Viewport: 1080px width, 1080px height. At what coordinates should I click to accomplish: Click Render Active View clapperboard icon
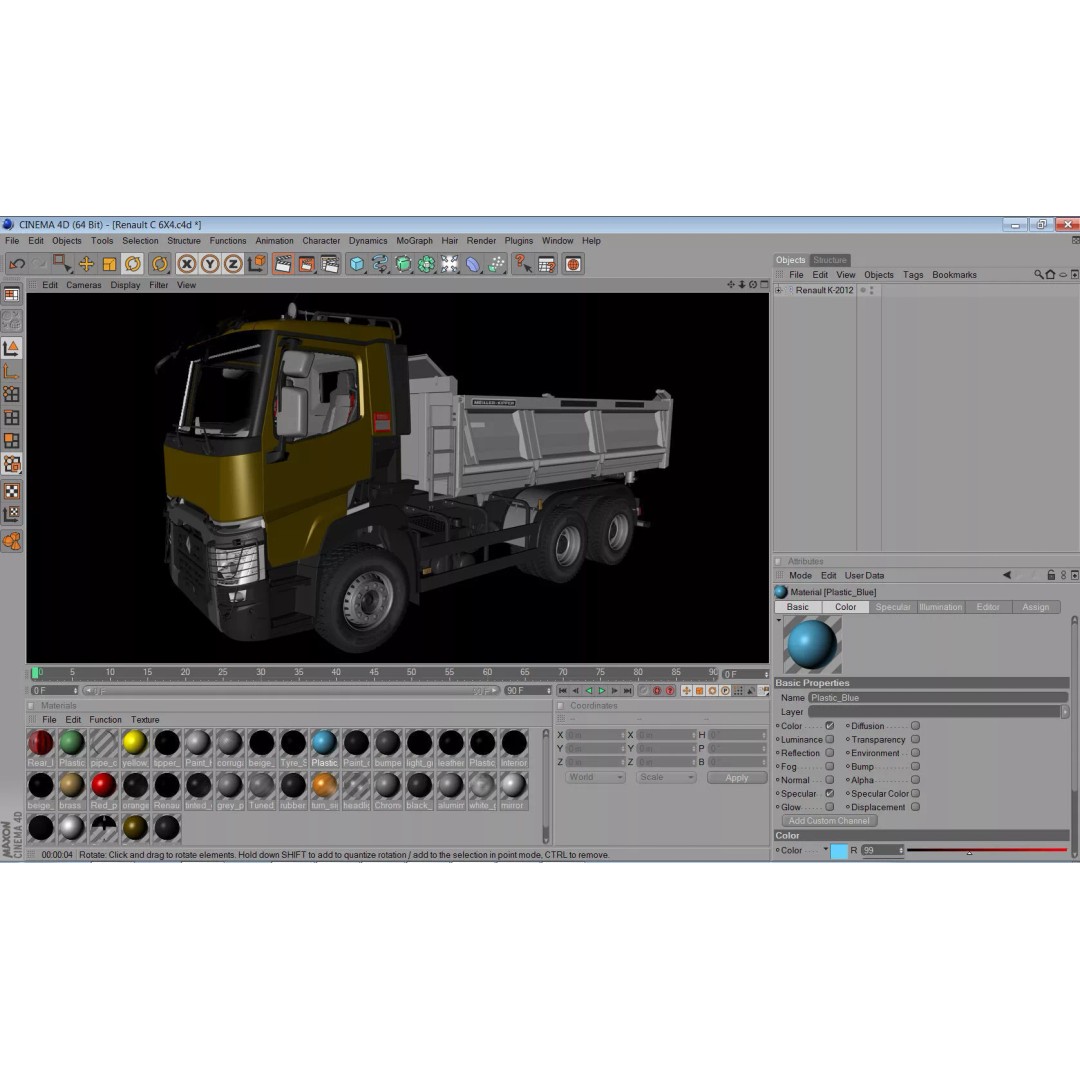click(x=283, y=264)
